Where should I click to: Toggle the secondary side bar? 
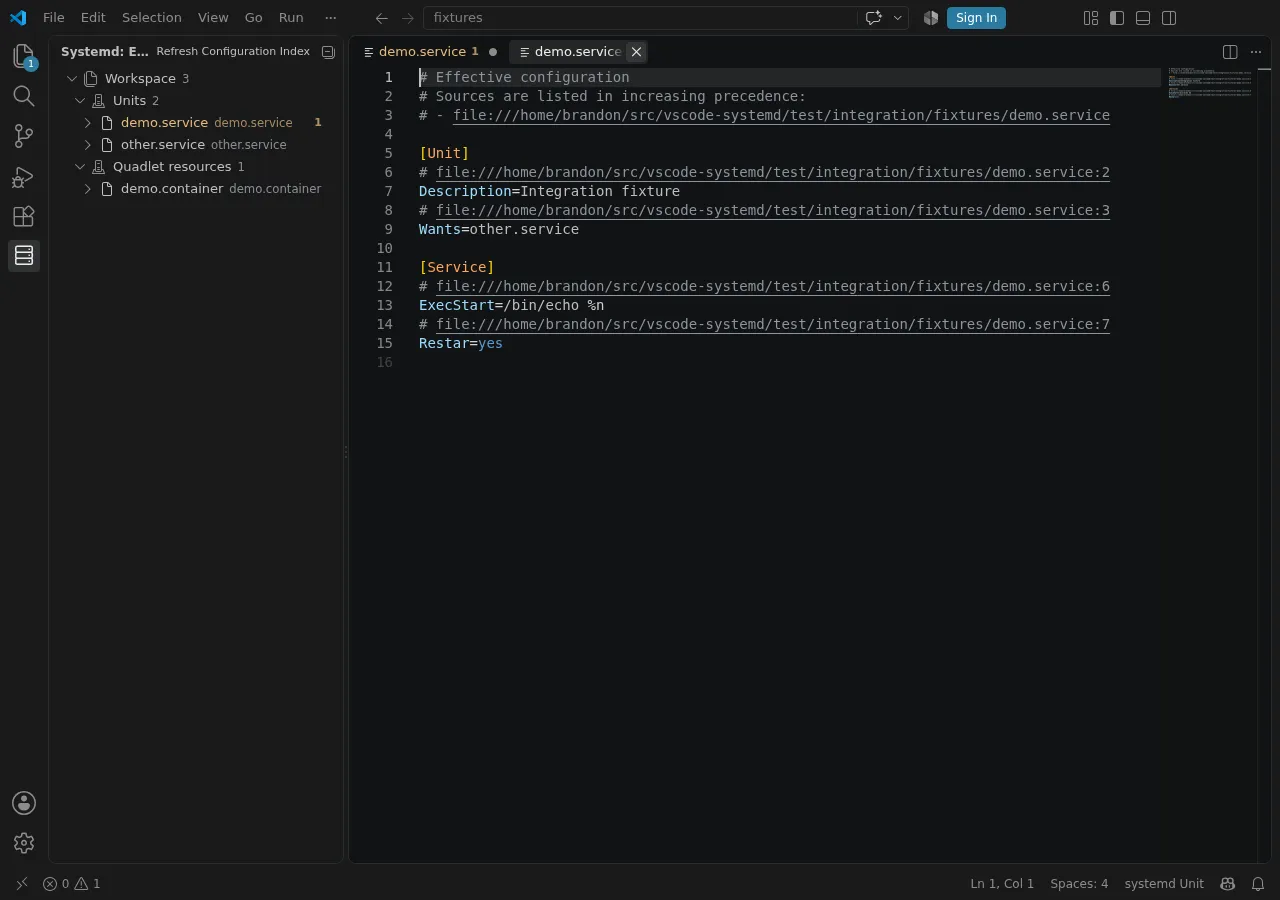(1169, 18)
